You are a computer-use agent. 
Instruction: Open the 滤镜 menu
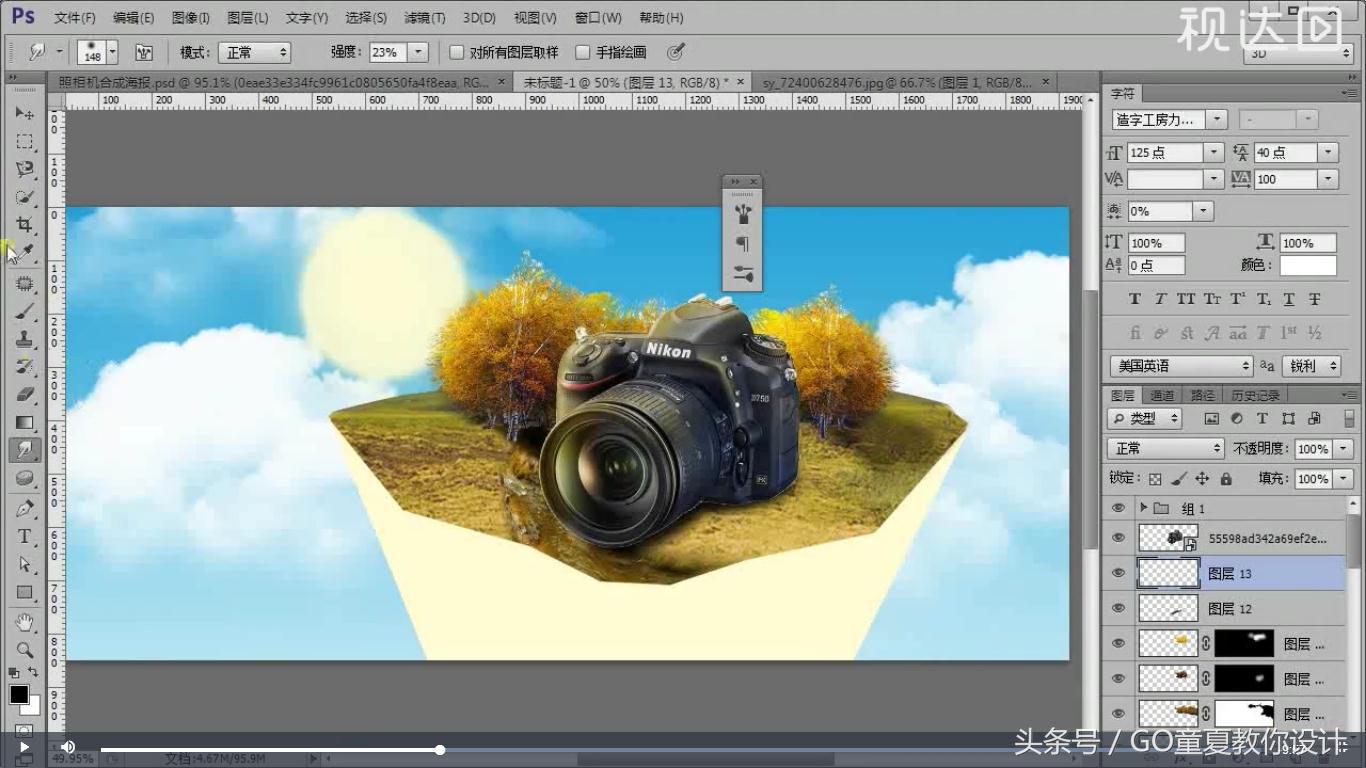[x=427, y=17]
